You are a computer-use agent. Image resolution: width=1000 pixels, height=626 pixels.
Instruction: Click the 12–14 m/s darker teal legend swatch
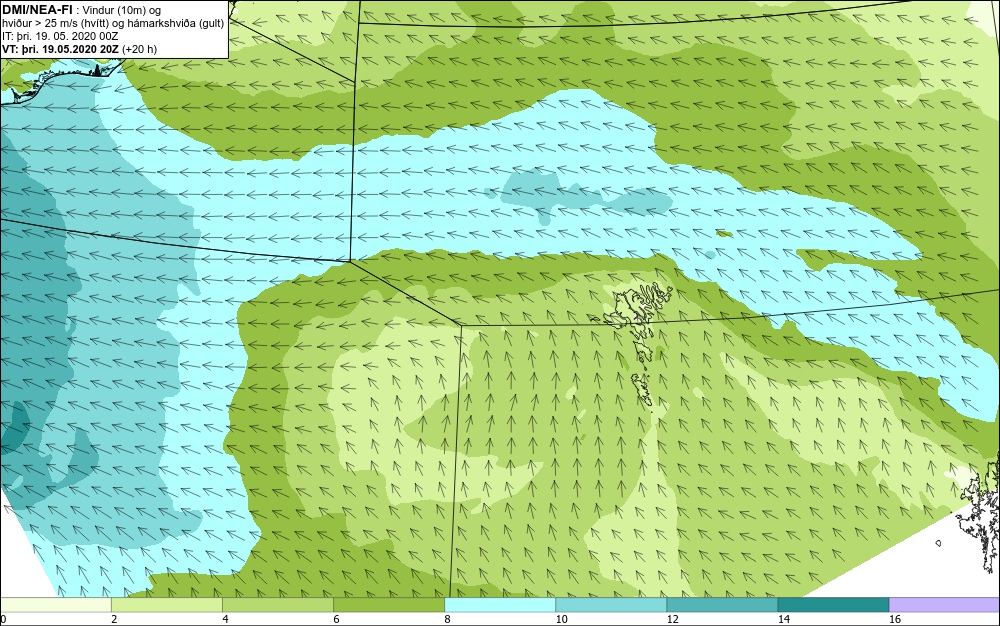pos(721,605)
